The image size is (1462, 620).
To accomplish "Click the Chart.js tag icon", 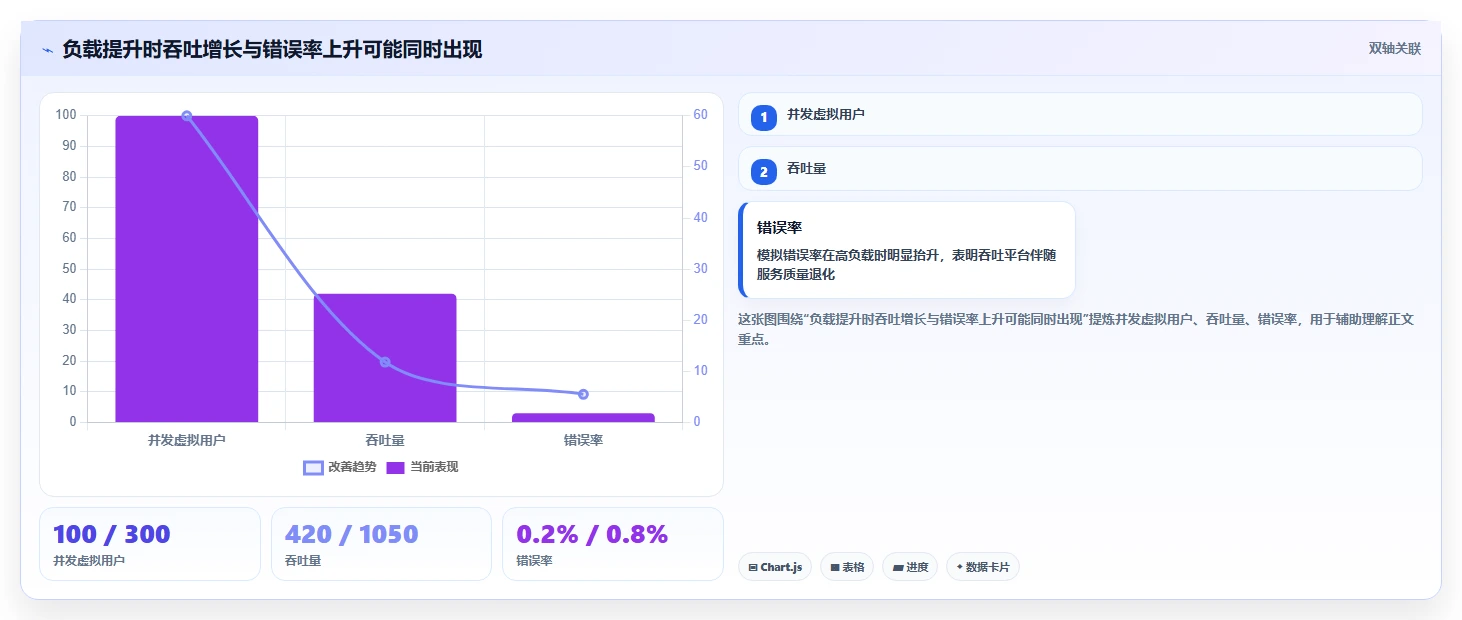I will (753, 568).
